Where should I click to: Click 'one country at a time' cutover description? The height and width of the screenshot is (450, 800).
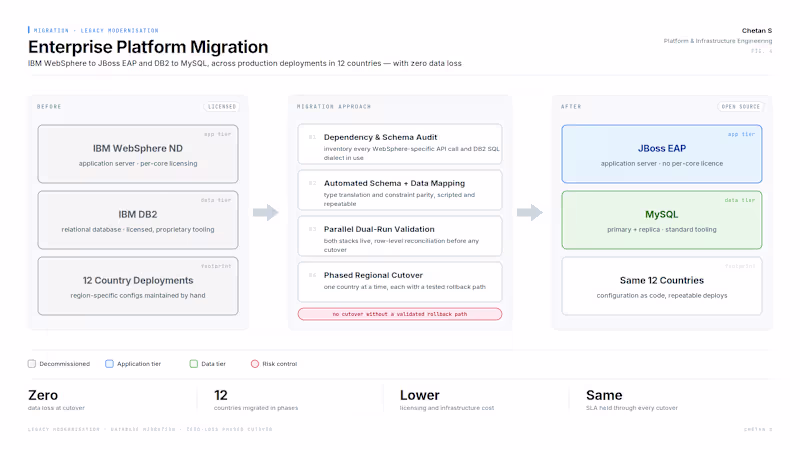(405, 287)
